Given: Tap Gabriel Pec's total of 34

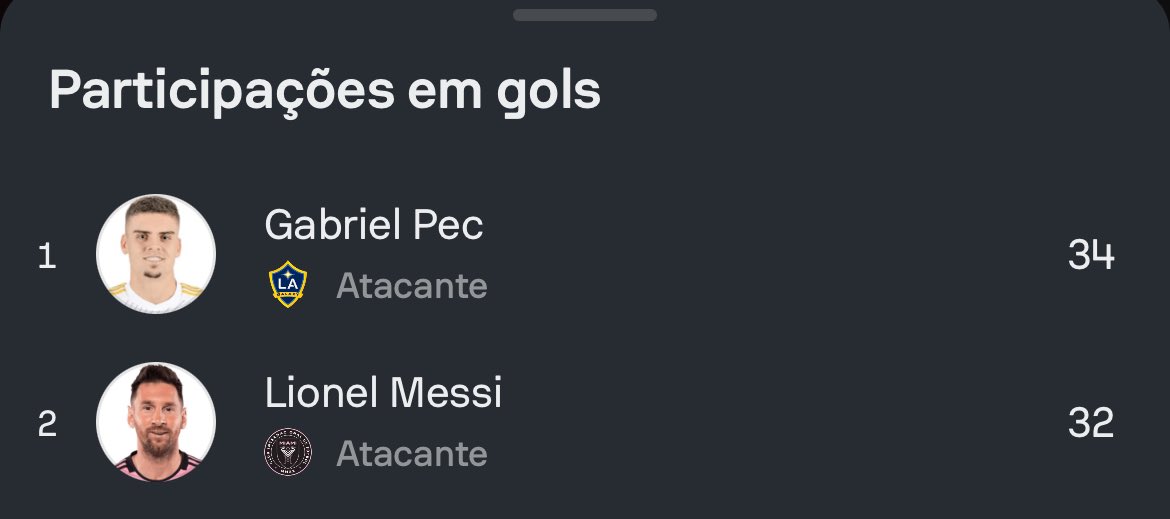Looking at the screenshot, I should tap(1090, 256).
